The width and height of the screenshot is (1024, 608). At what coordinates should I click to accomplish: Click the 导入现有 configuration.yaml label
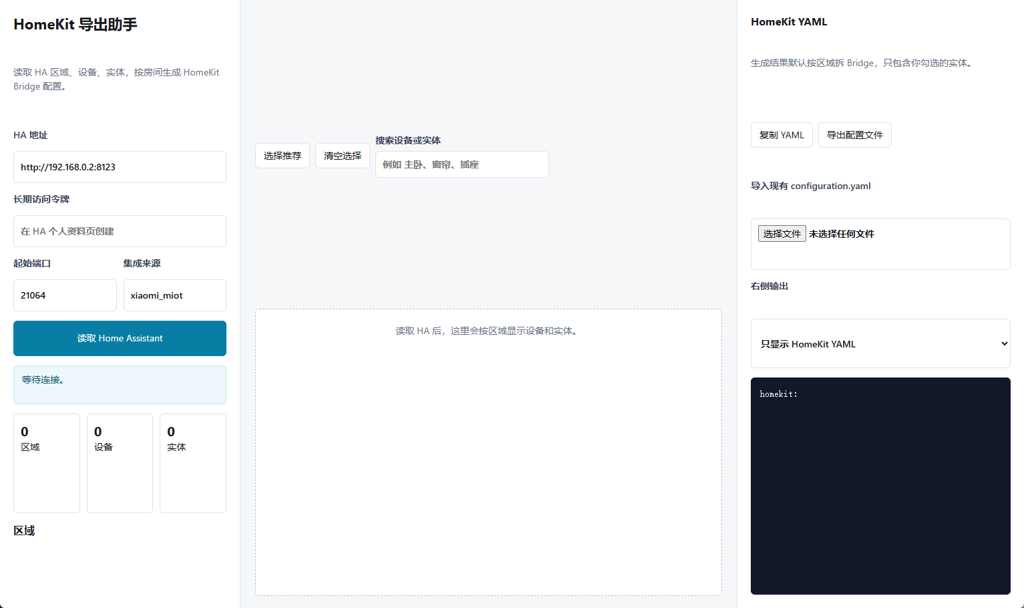[x=810, y=186]
